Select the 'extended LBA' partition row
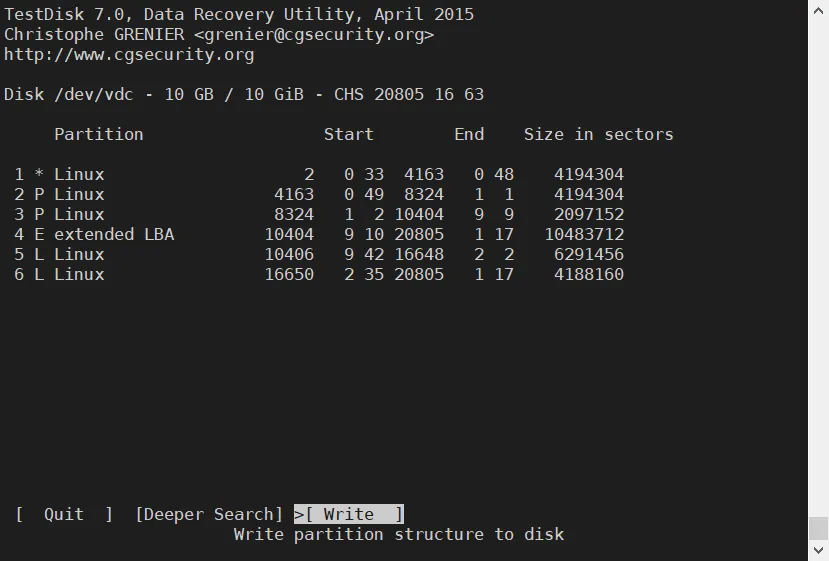 coord(319,234)
